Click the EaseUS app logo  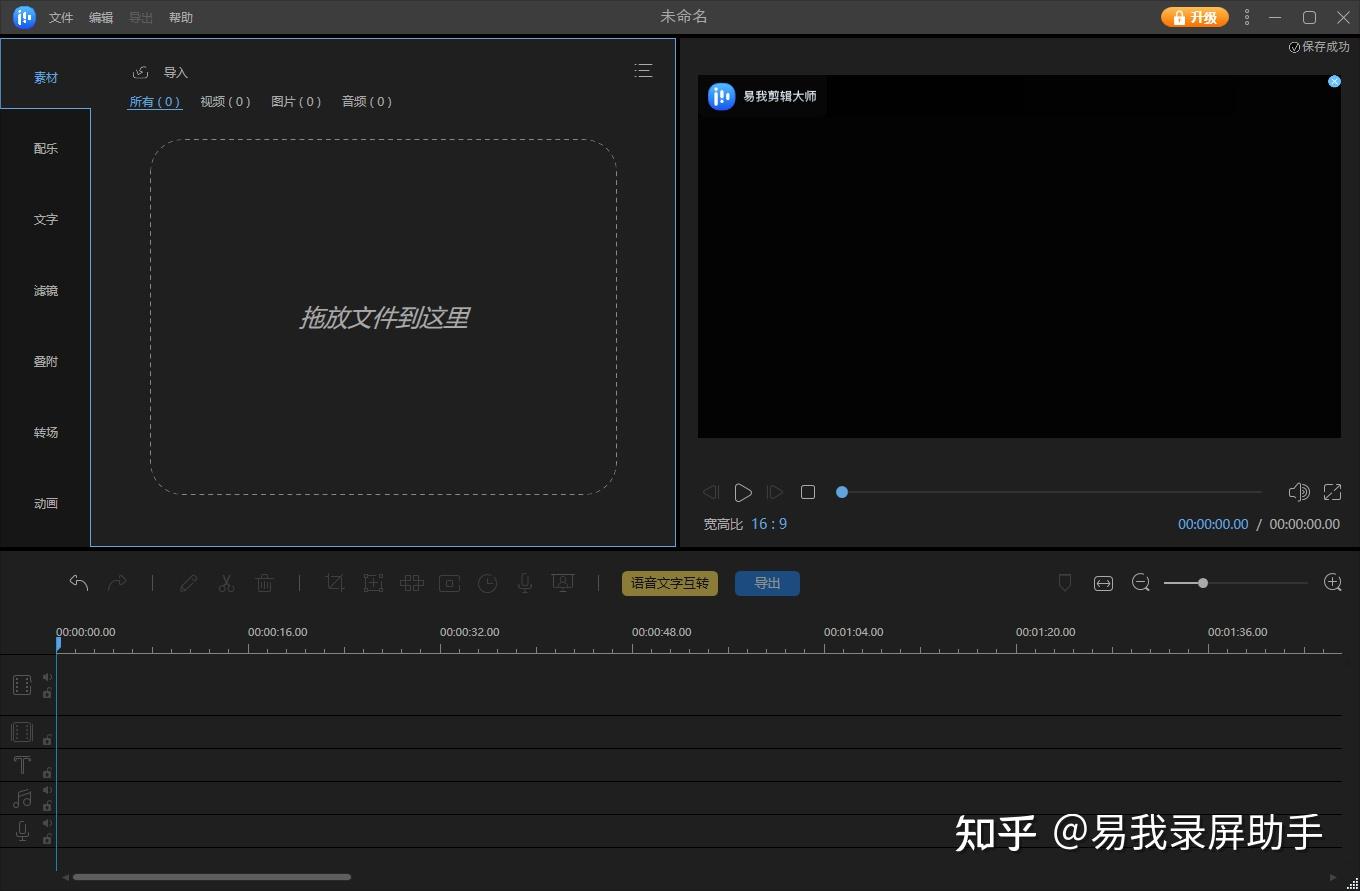[24, 17]
